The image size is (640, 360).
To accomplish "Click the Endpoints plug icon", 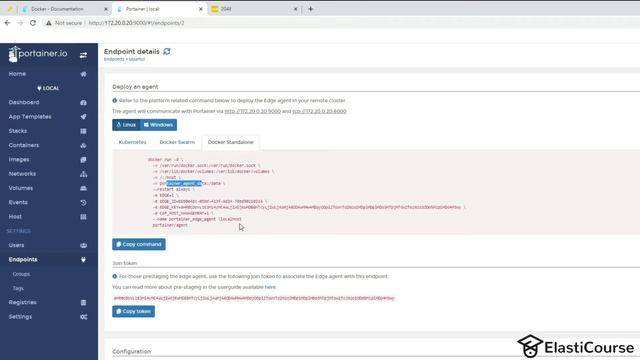I will pyautogui.click(x=83, y=260).
